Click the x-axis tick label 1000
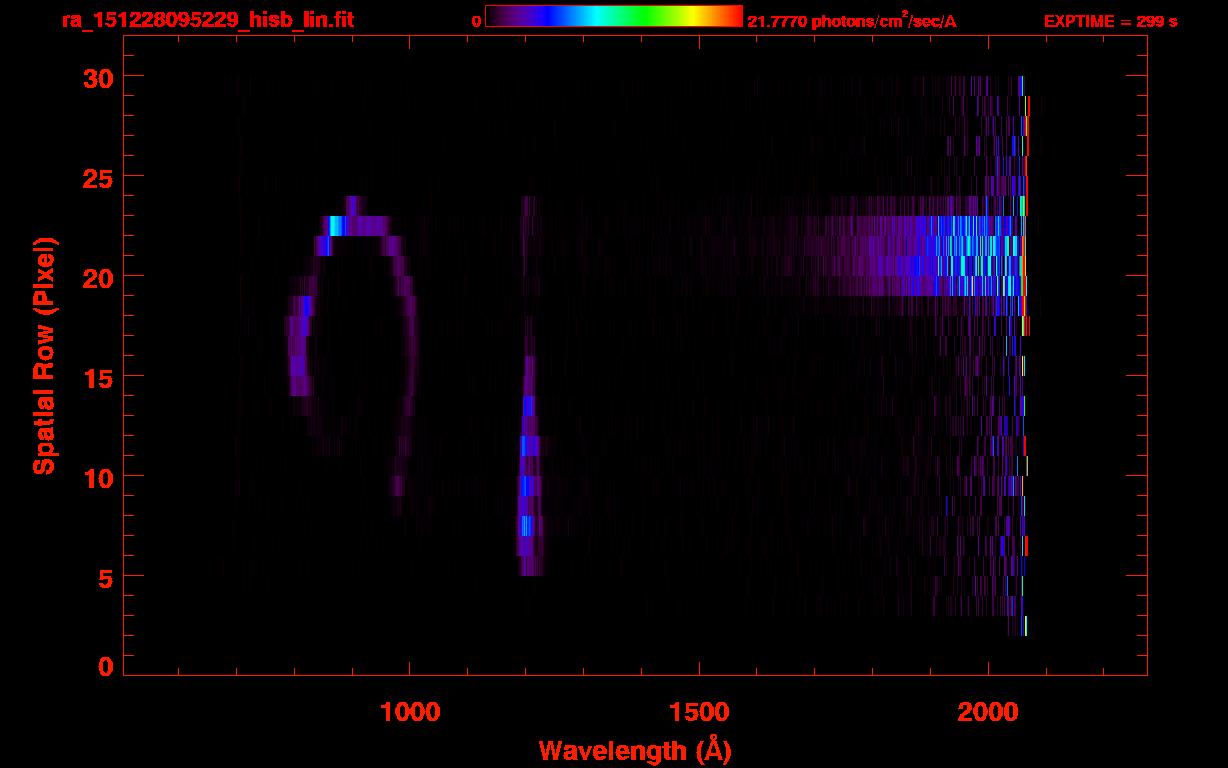1228x768 pixels. (410, 711)
